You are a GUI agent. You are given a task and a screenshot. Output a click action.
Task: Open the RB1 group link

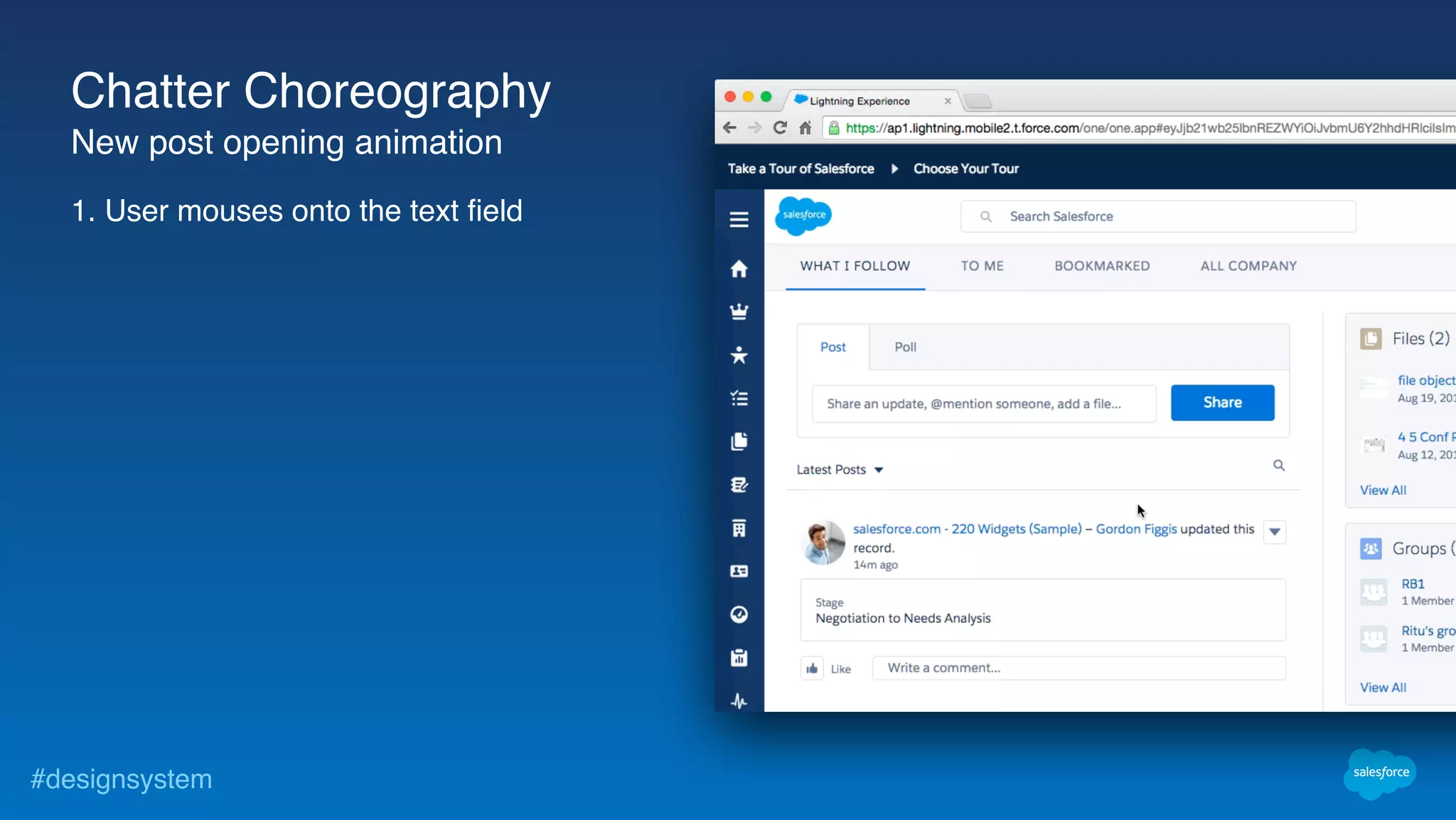pyautogui.click(x=1413, y=584)
